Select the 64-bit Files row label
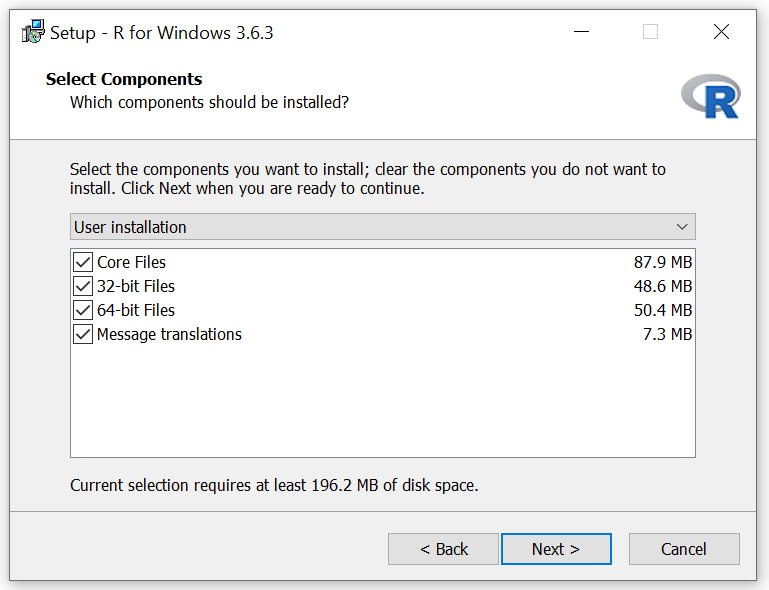The width and height of the screenshot is (769, 590). [x=136, y=310]
